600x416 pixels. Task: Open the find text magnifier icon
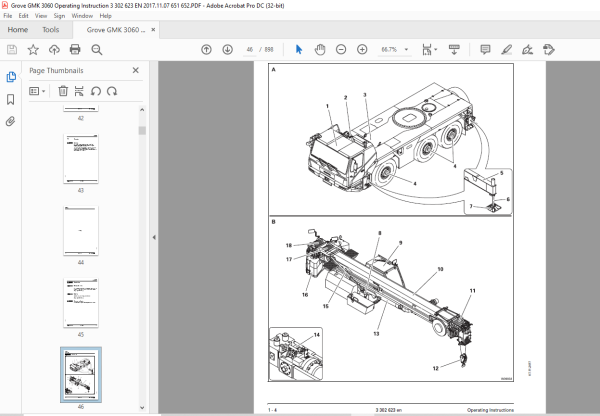click(96, 50)
